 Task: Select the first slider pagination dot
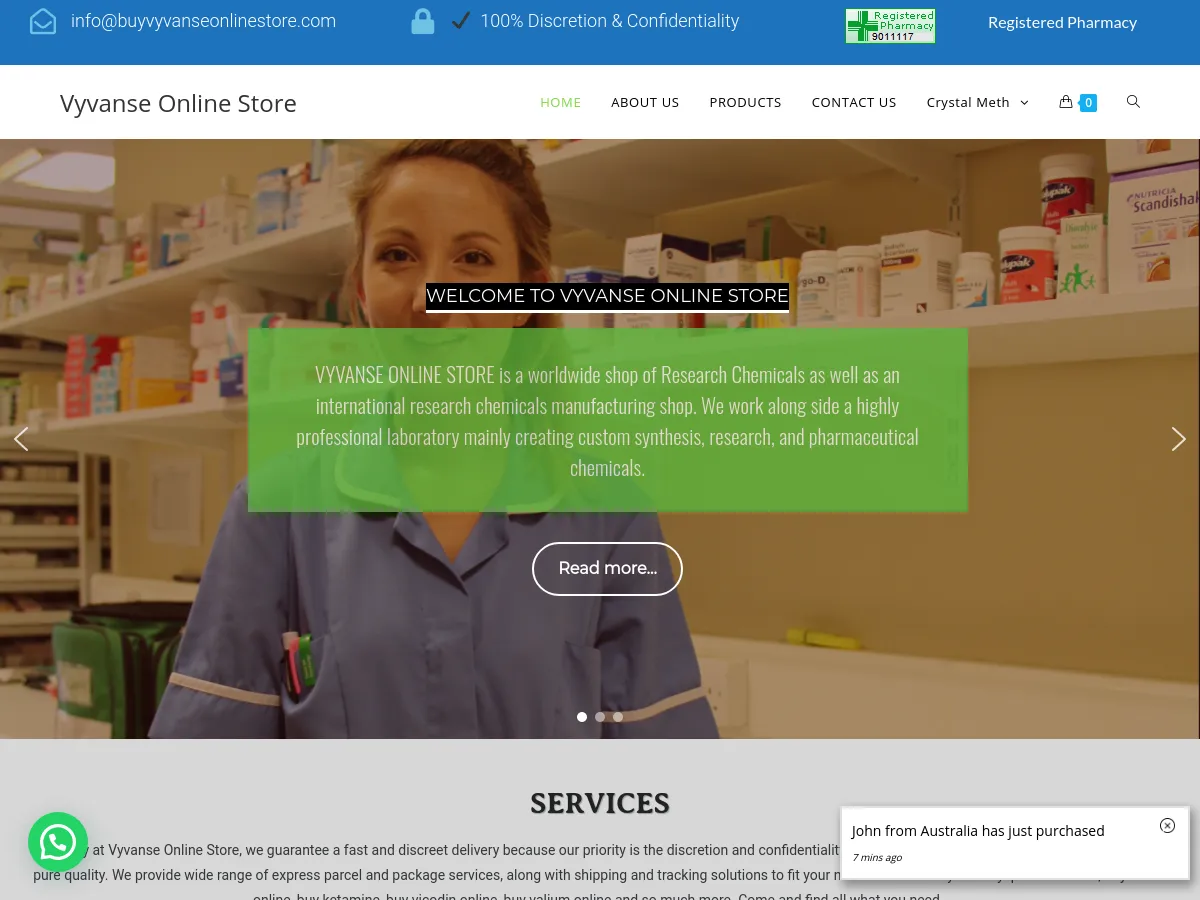(582, 717)
